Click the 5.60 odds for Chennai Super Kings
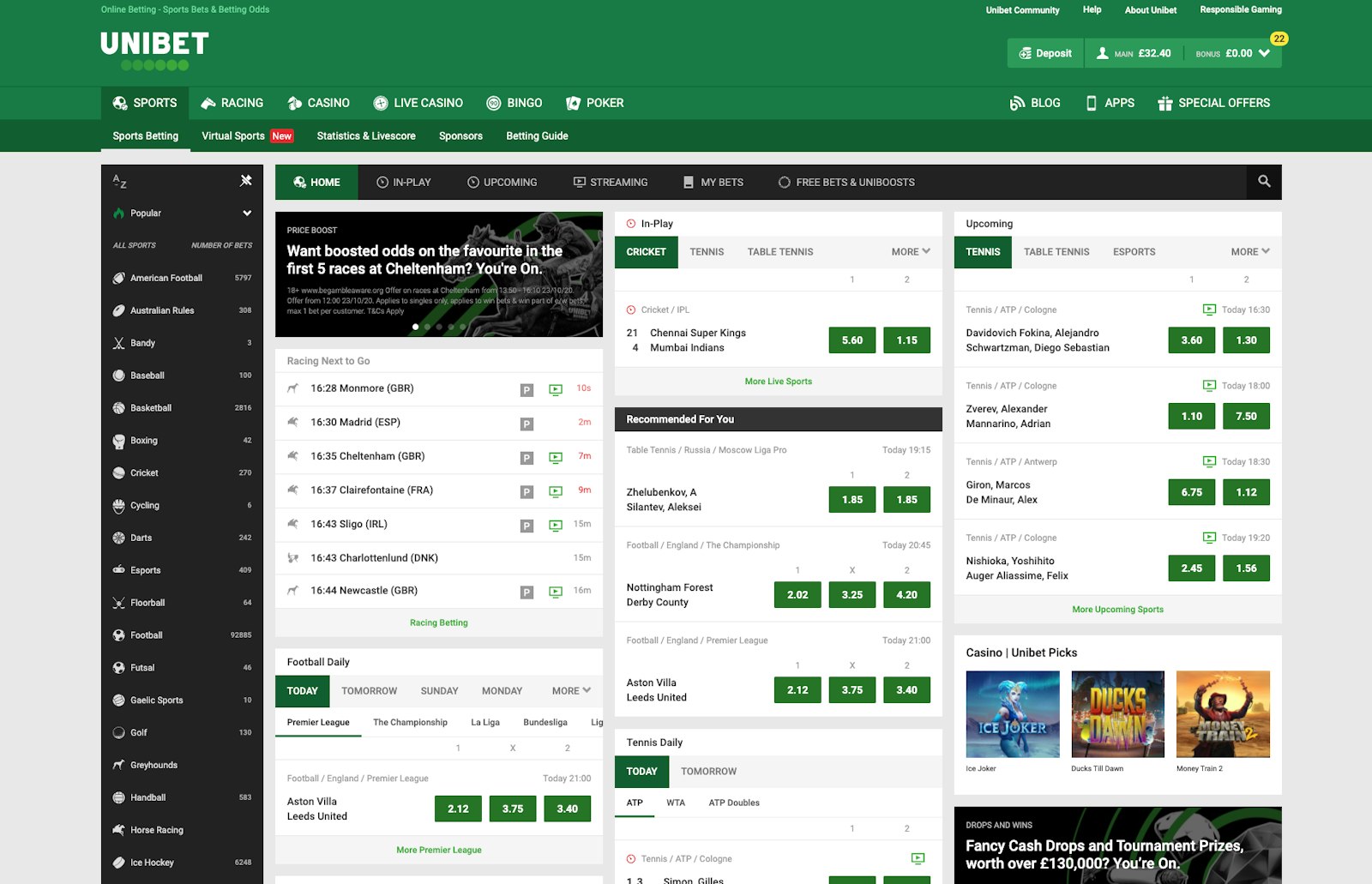This screenshot has height=884, width=1372. tap(851, 340)
